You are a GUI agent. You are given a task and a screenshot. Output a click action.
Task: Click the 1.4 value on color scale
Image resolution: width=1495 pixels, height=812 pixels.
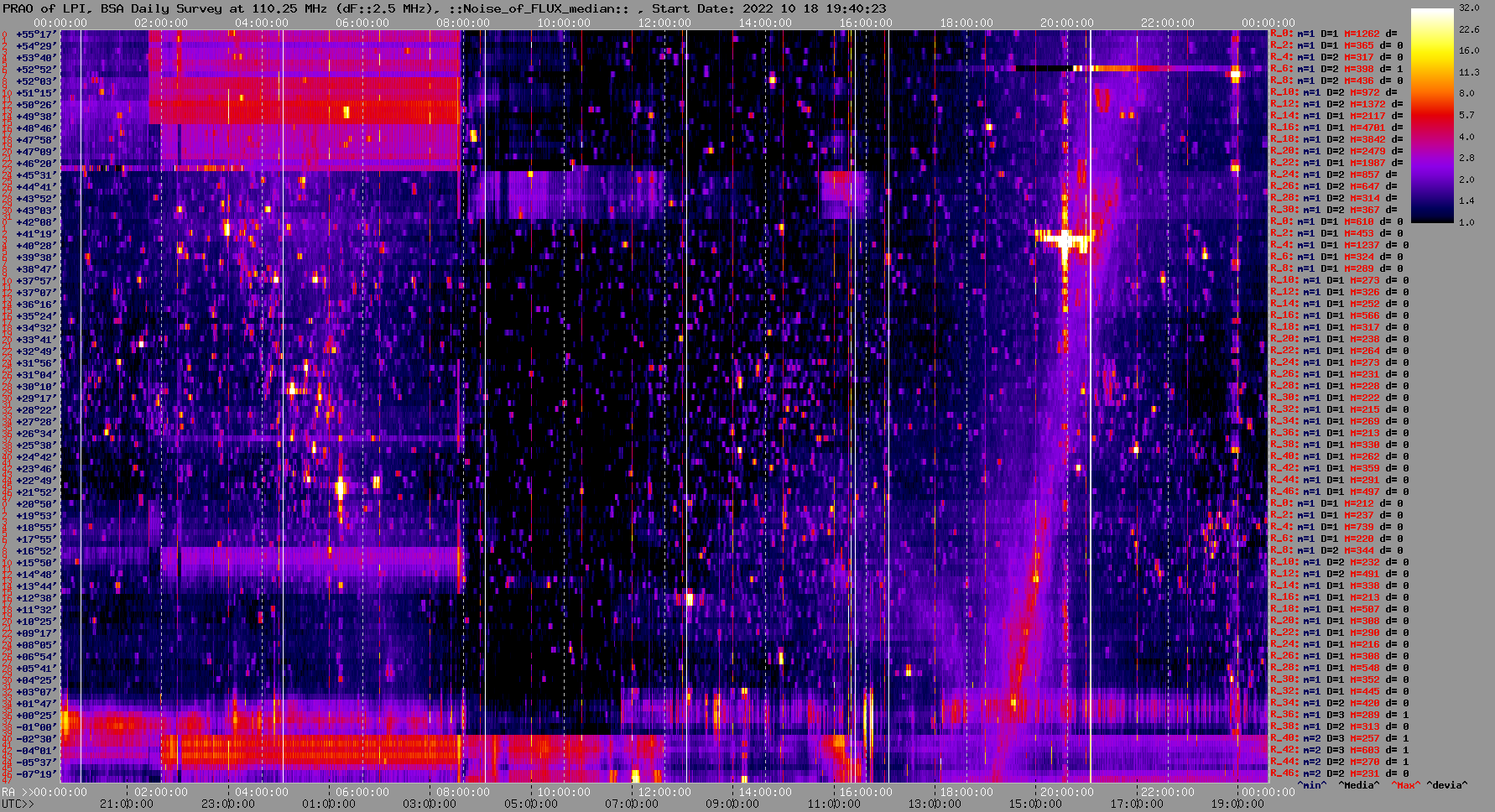(x=1466, y=201)
